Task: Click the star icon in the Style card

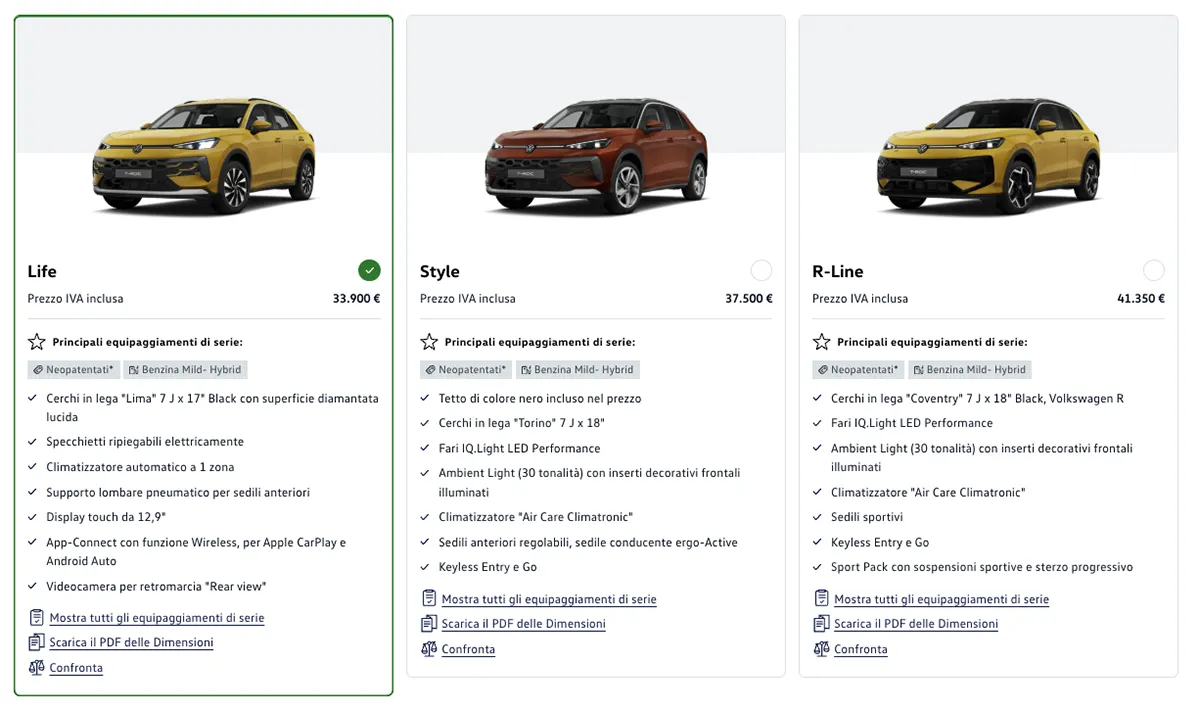Action: [429, 342]
